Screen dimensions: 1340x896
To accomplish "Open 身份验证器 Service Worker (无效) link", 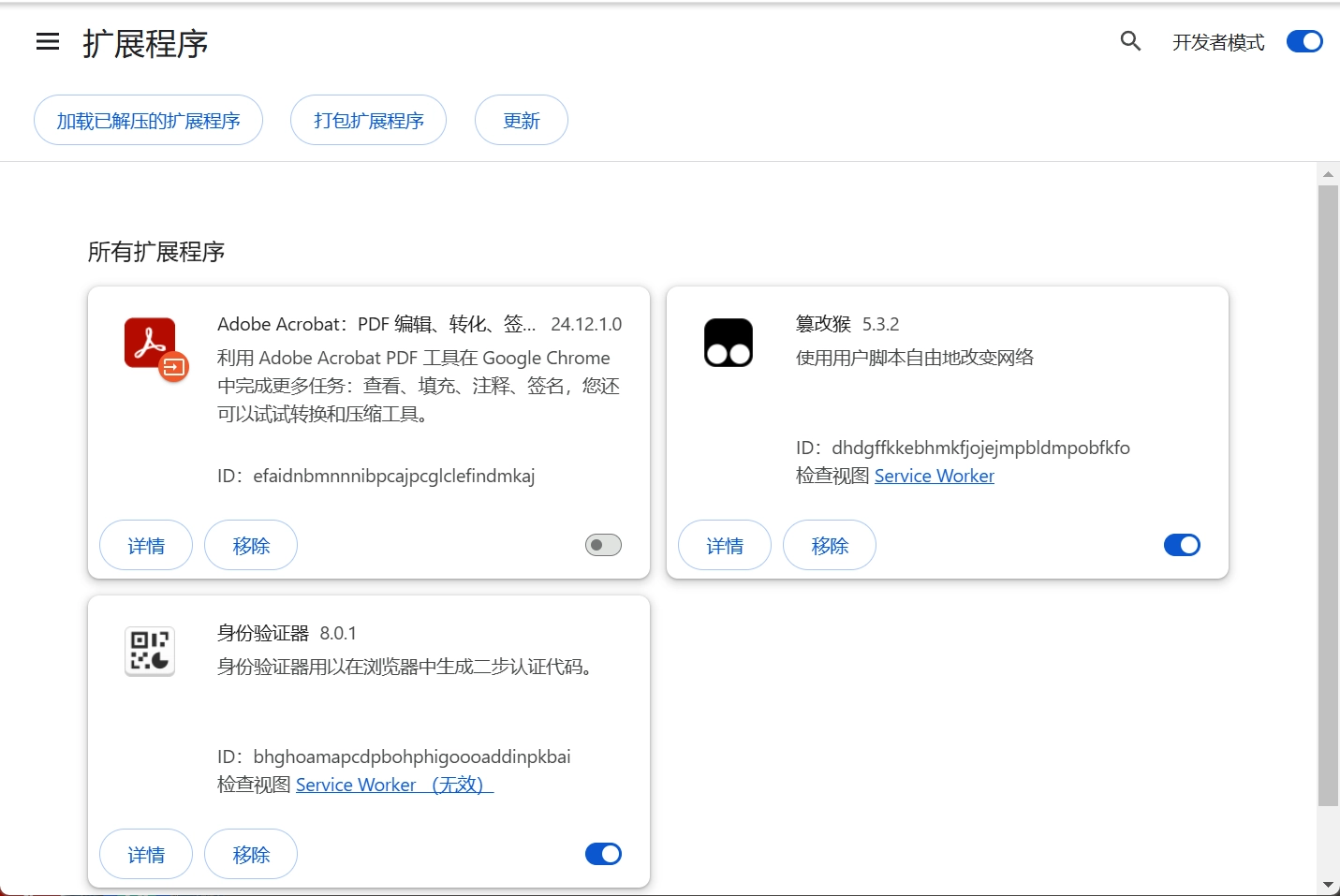I will pos(394,785).
